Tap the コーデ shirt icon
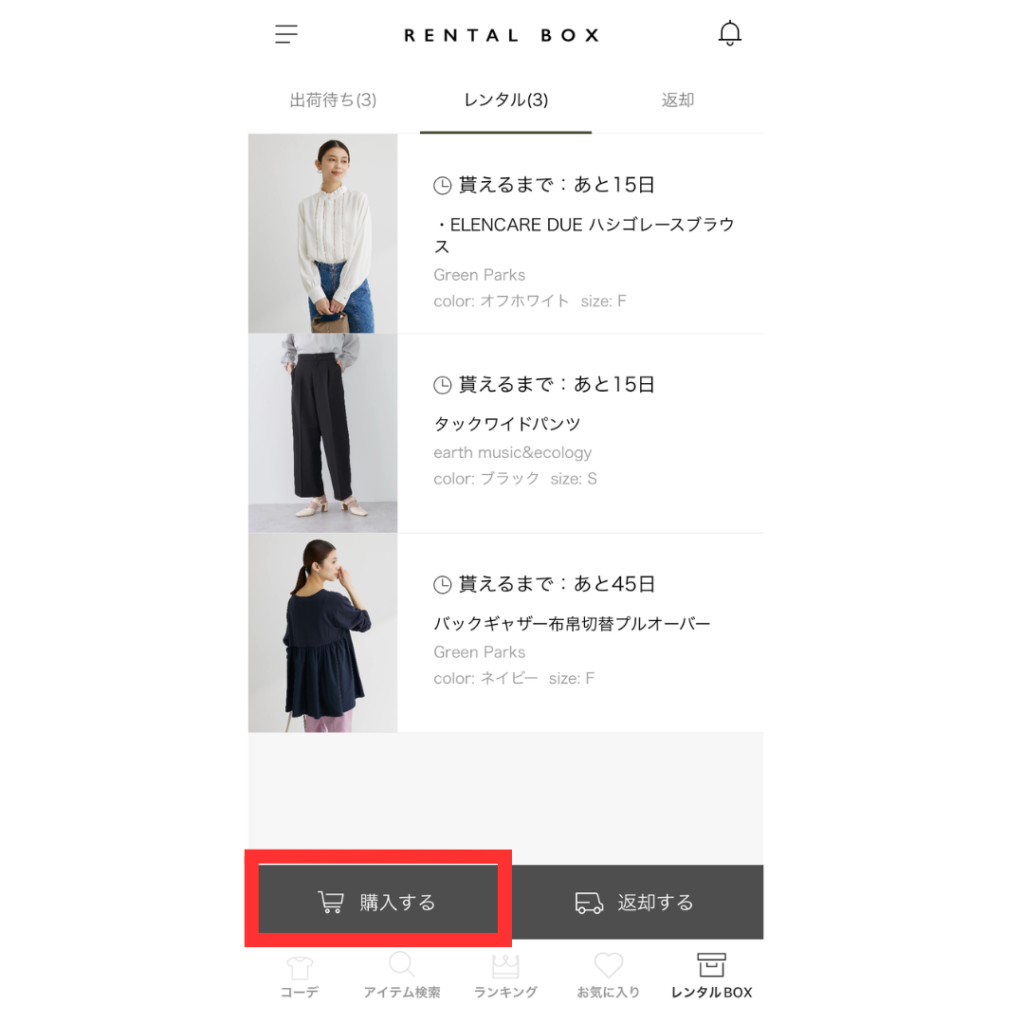The height and width of the screenshot is (1024, 1024). coord(300,968)
